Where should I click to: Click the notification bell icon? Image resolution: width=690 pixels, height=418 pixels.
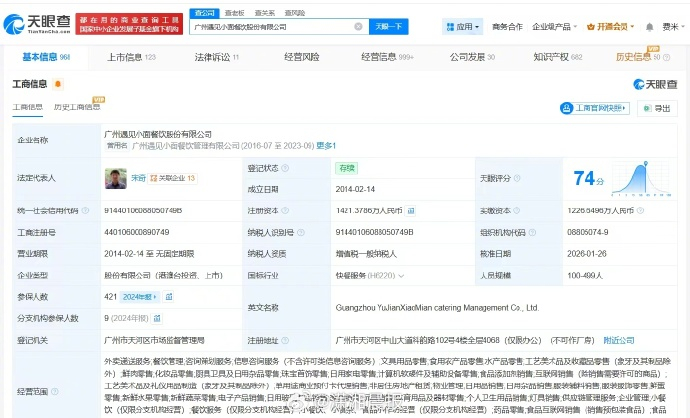click(x=649, y=27)
